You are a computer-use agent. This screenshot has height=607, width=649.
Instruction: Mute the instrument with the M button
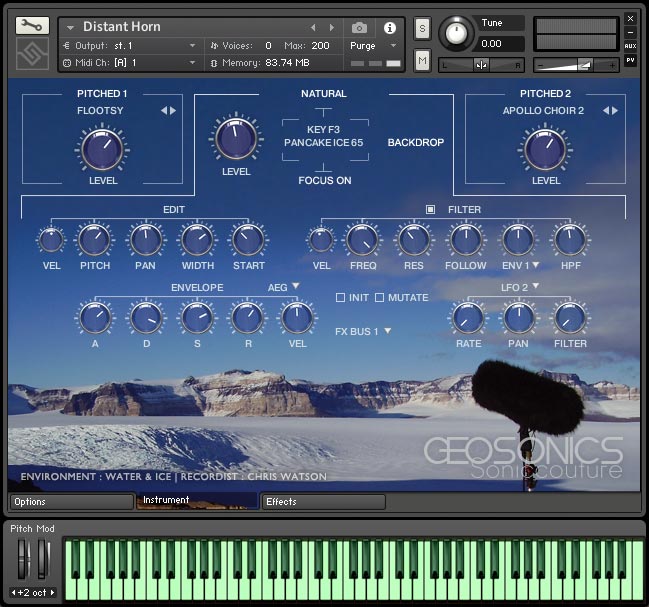(422, 62)
